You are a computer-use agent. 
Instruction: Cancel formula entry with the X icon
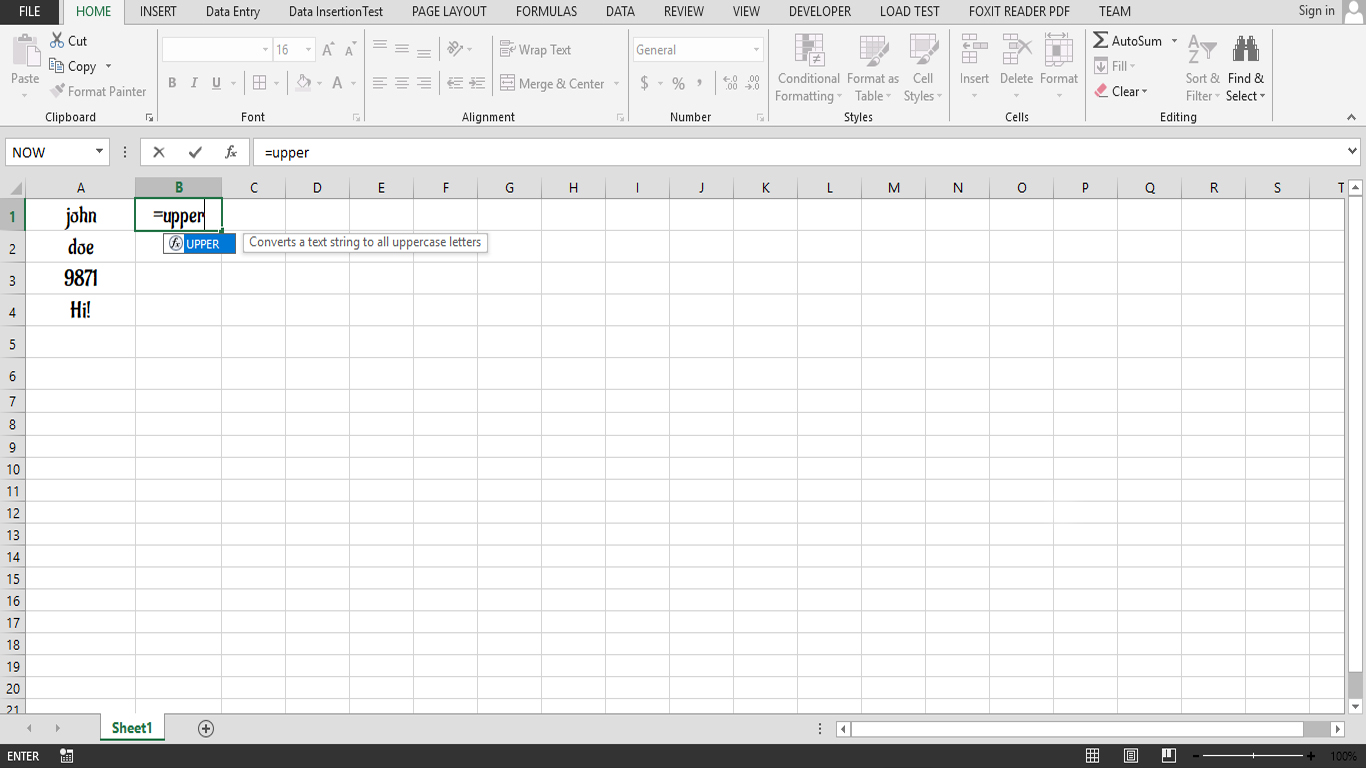click(x=159, y=152)
